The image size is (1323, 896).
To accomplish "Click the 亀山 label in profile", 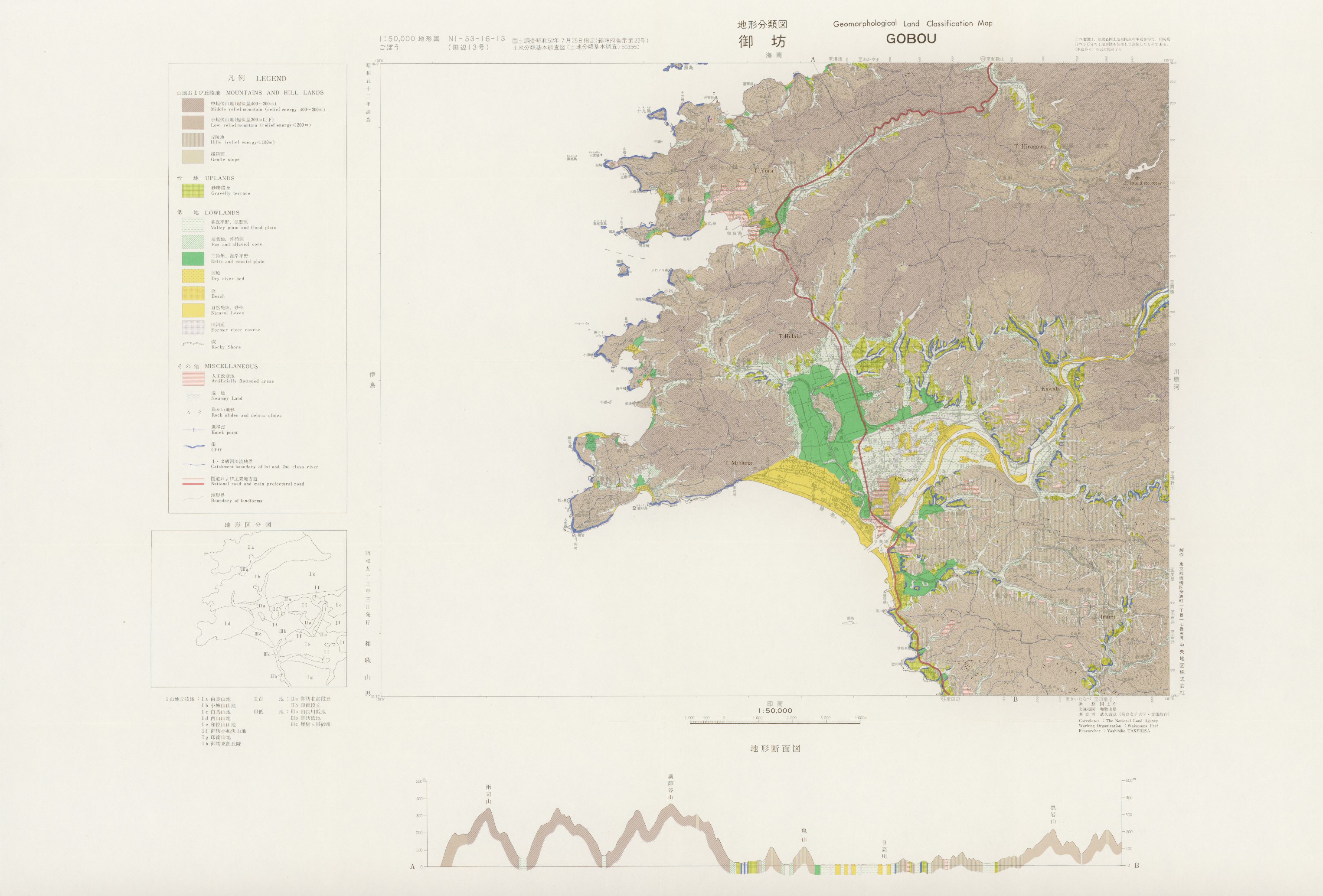I will [x=804, y=835].
